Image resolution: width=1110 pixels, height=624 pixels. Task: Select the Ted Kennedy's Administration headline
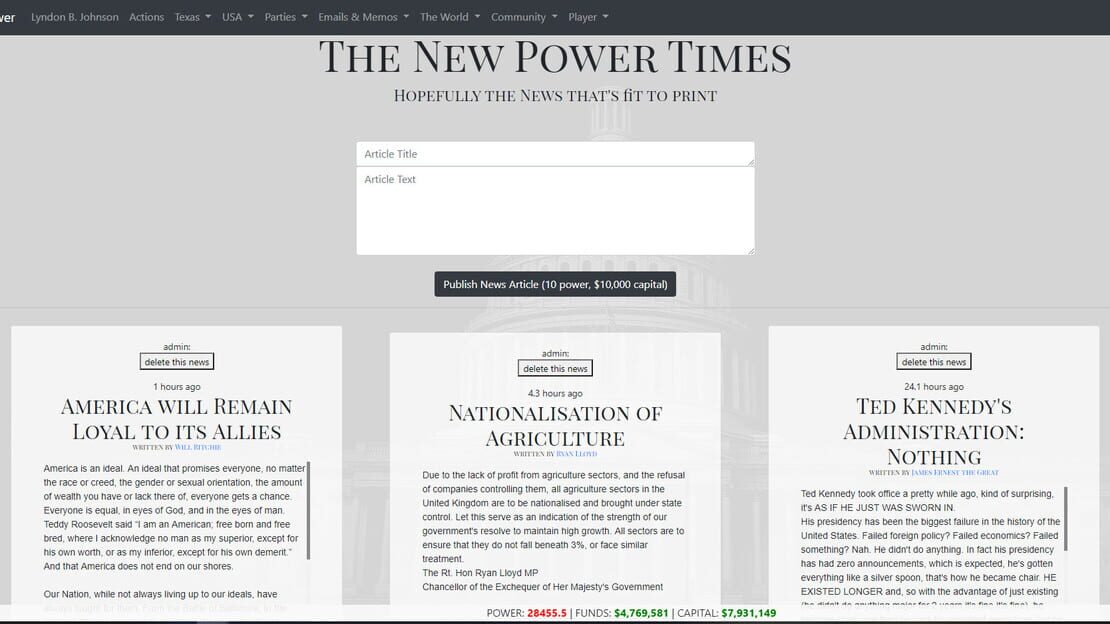click(x=934, y=431)
